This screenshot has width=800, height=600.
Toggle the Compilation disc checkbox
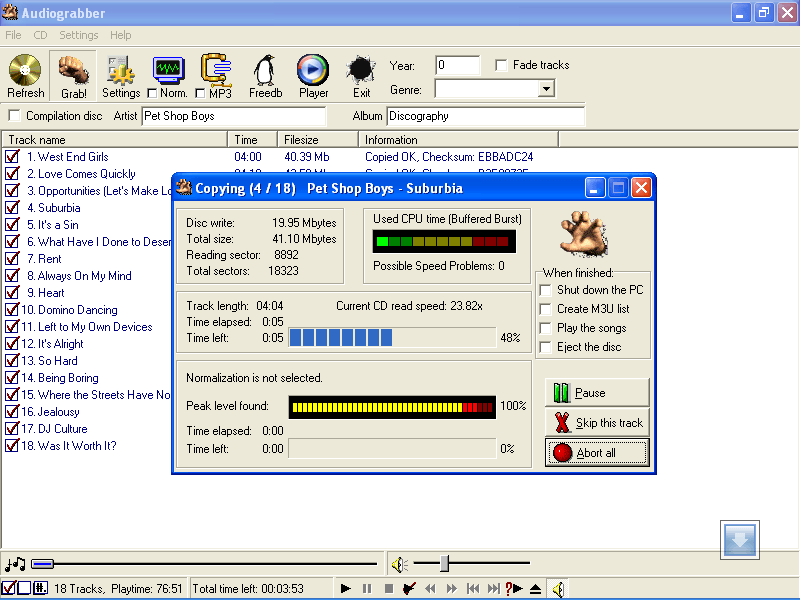[14, 116]
